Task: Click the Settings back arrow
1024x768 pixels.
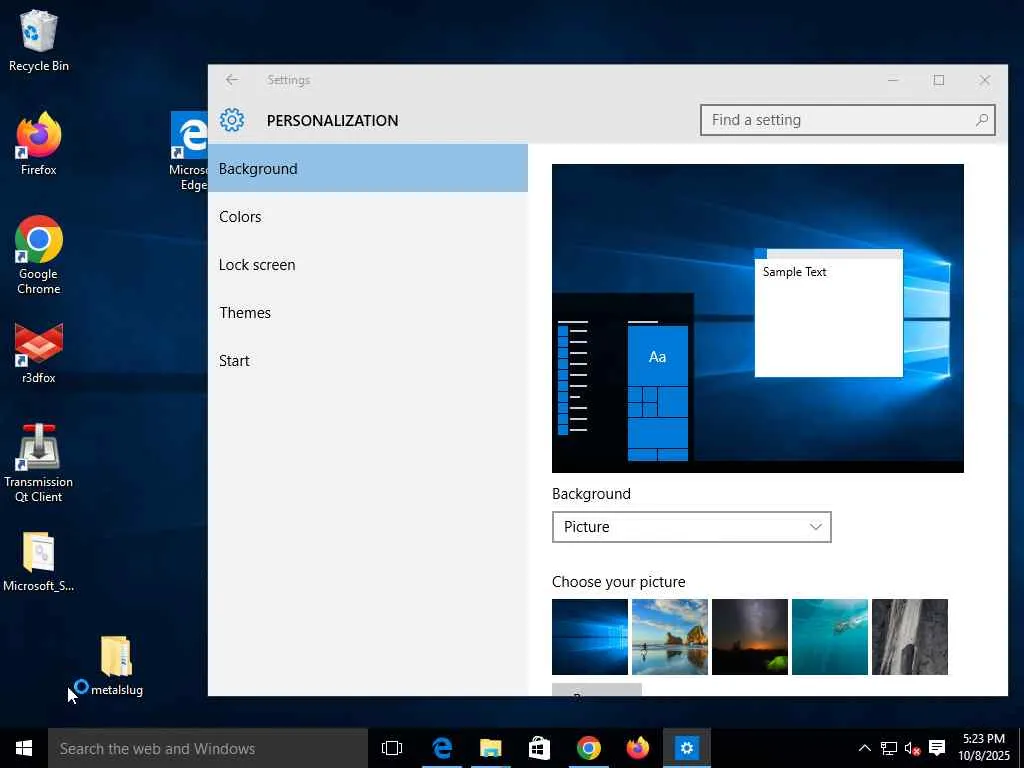Action: pyautogui.click(x=232, y=80)
